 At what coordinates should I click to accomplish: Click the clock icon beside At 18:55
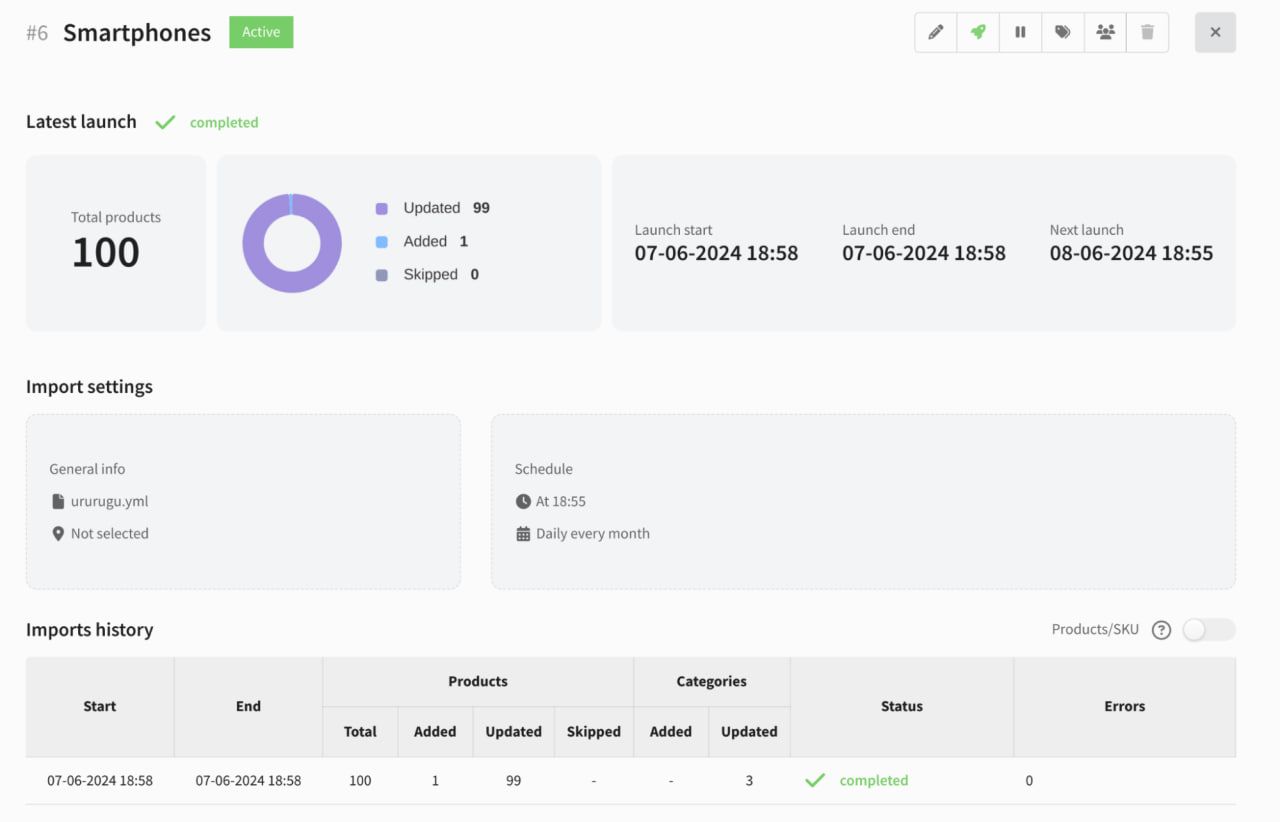pos(523,502)
